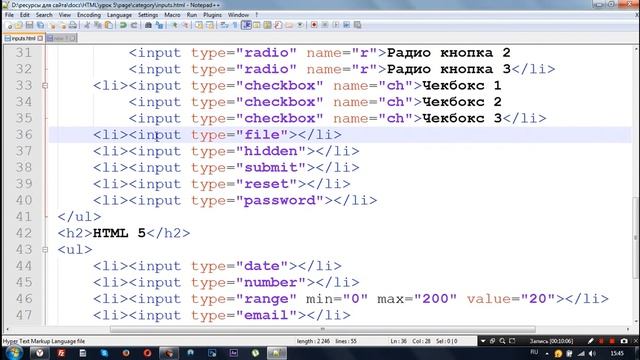Click the "length : 2 246" status bar entry
This screenshot has height=360, width=640.
(x=313, y=341)
